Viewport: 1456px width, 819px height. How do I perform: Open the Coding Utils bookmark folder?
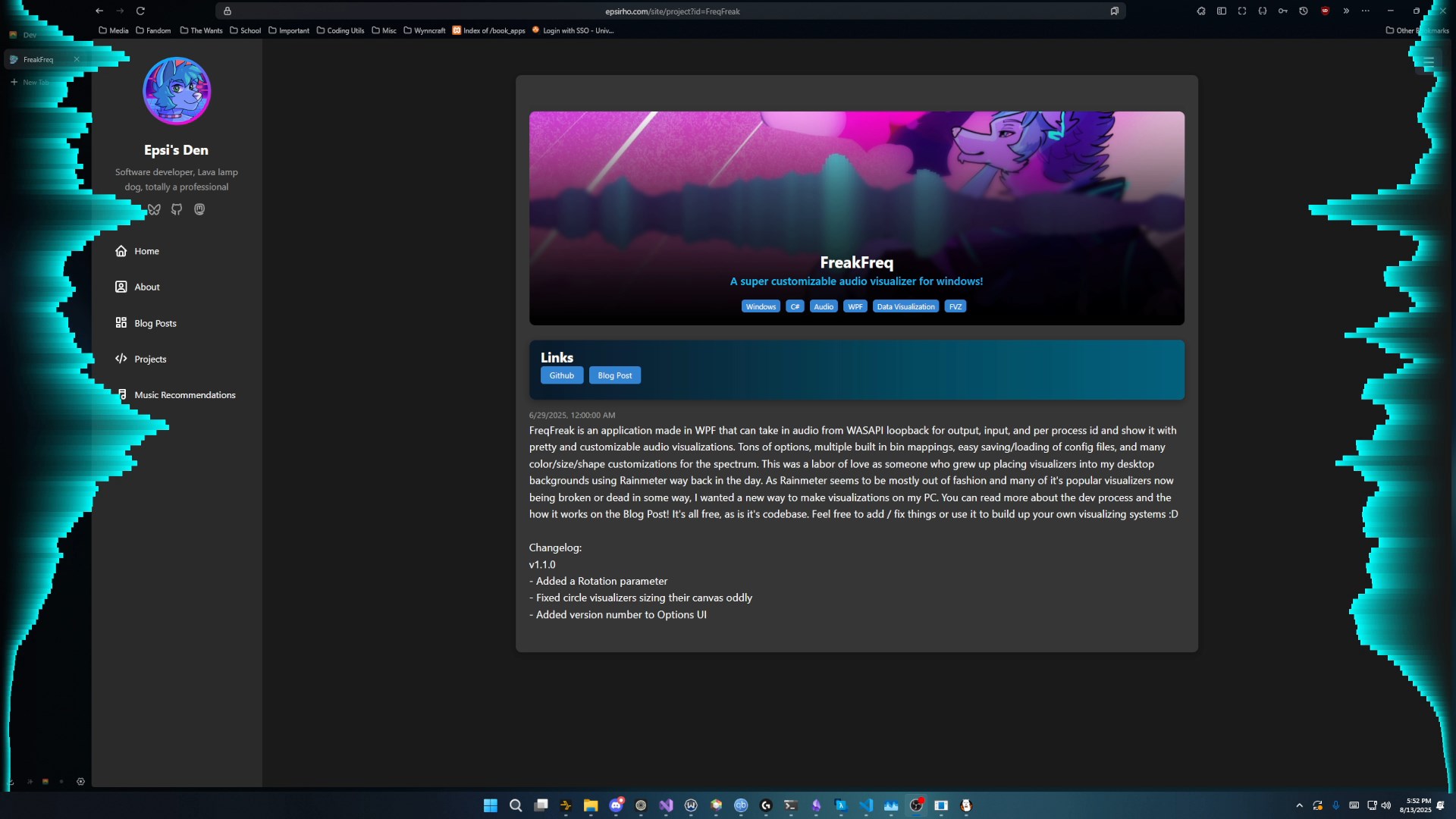pyautogui.click(x=340, y=30)
